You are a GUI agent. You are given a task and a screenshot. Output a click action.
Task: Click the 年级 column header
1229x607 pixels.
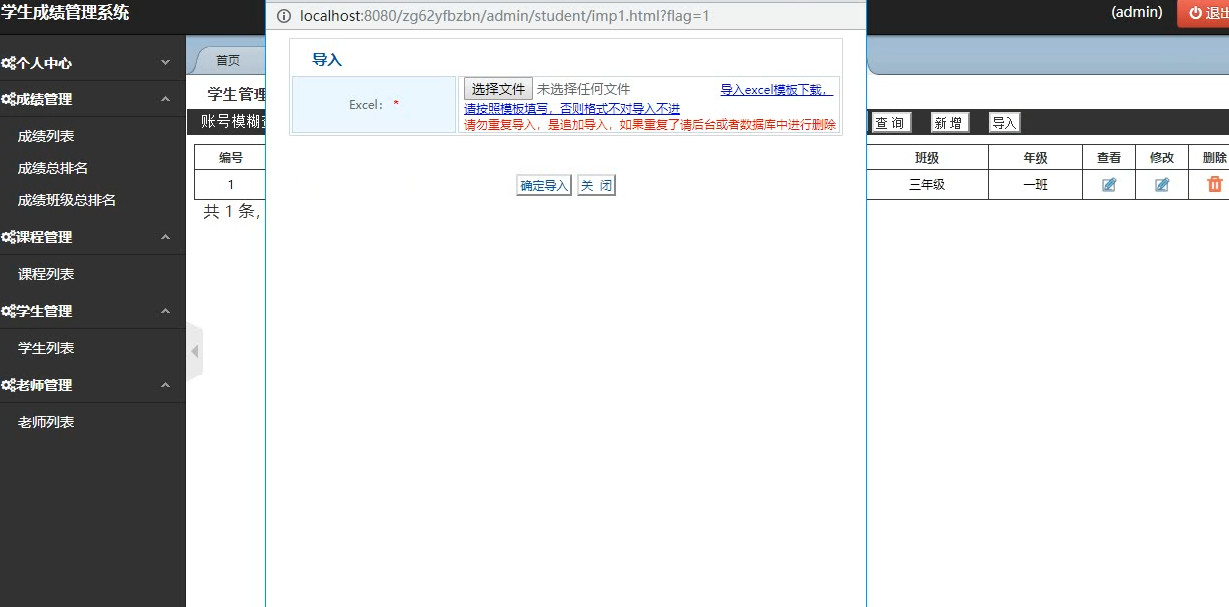coord(1035,158)
